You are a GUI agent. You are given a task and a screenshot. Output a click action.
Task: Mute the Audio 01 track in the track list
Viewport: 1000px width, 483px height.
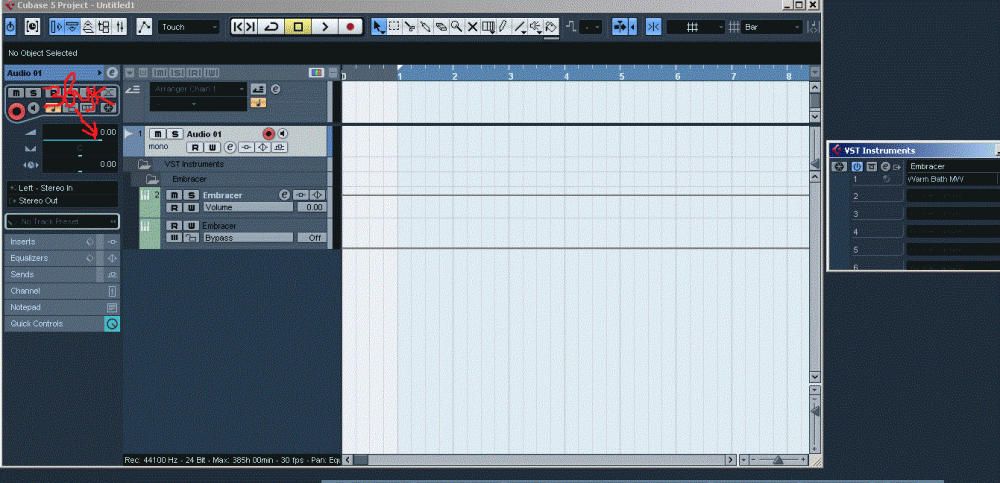[158, 134]
